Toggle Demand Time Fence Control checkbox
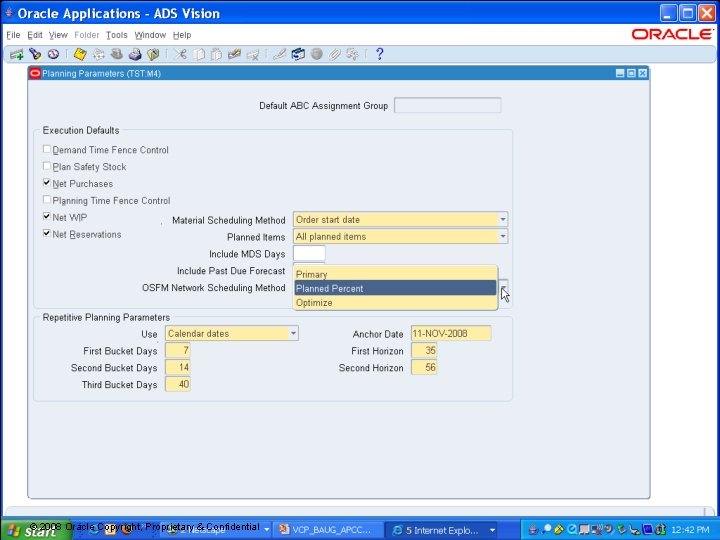 tap(46, 149)
